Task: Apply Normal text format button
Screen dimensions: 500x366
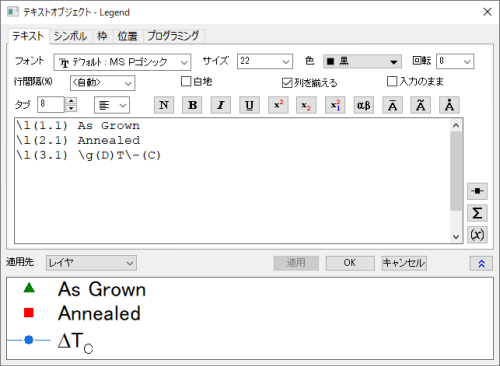Action: tap(164, 105)
